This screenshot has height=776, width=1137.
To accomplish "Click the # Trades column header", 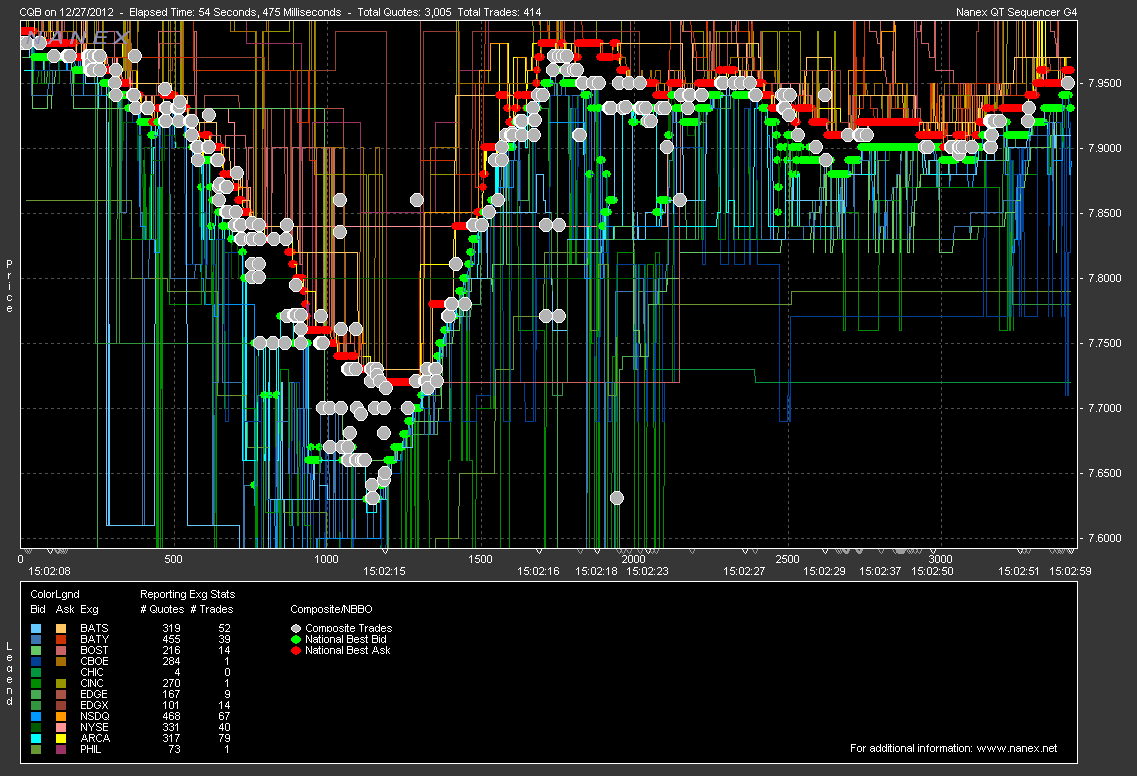I will click(x=212, y=609).
